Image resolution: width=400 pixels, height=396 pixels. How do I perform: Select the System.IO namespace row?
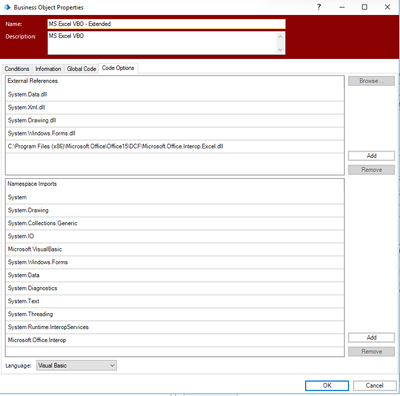click(175, 236)
